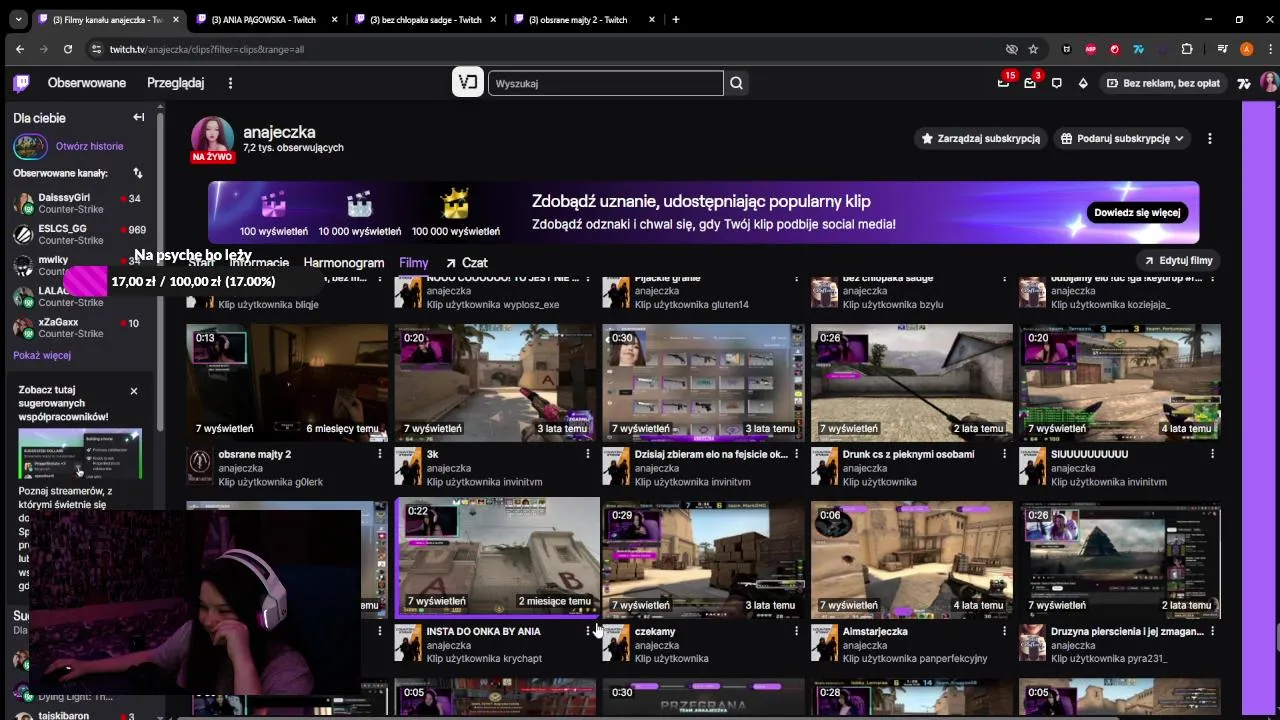Reload the page

tap(68, 49)
